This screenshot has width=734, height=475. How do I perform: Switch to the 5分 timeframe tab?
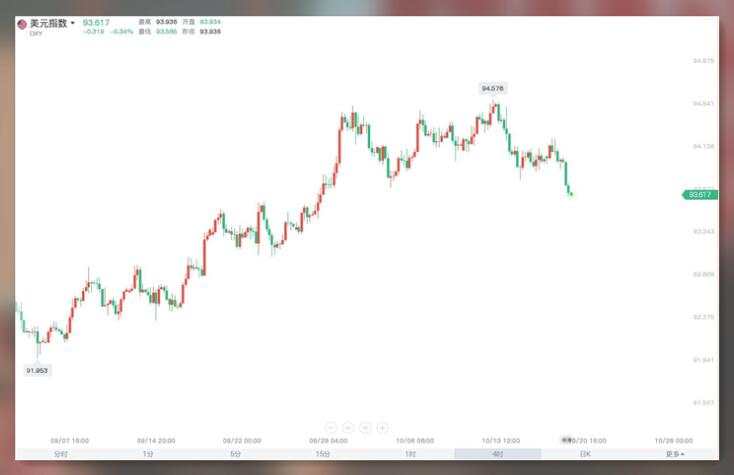pyautogui.click(x=235, y=454)
